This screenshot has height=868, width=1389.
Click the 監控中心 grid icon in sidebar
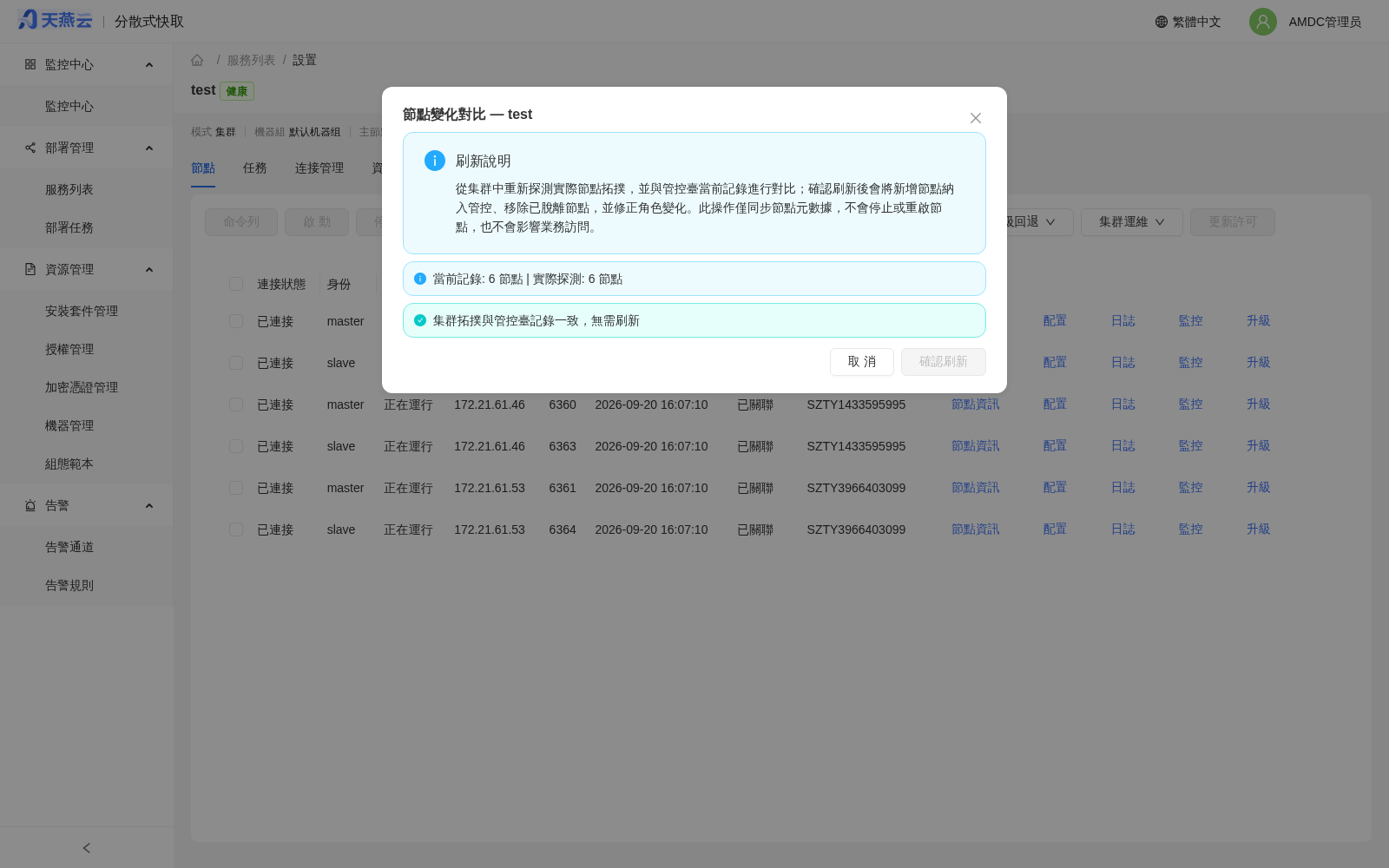coord(30,64)
